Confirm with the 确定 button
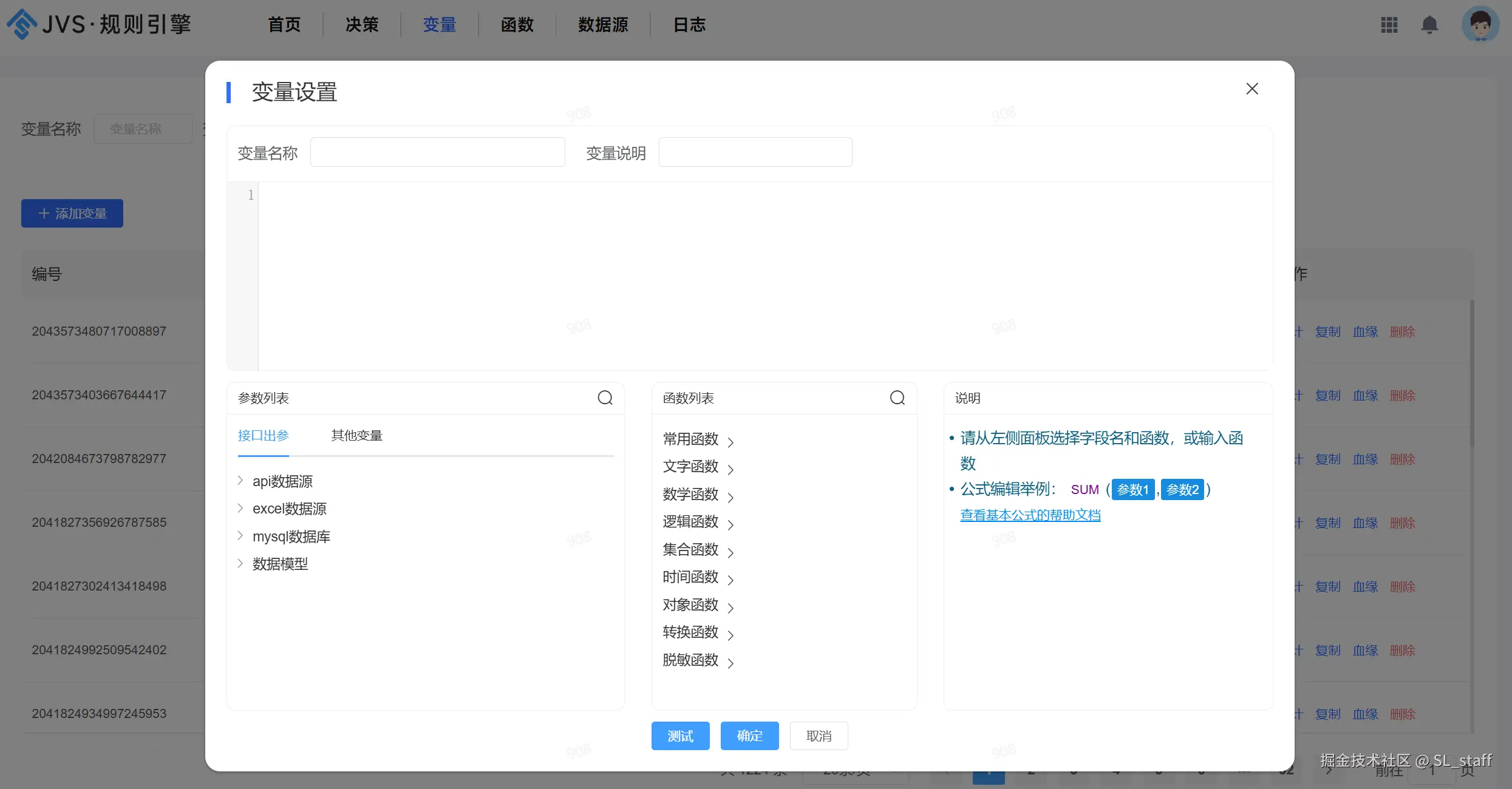Image resolution: width=1512 pixels, height=789 pixels. [749, 736]
